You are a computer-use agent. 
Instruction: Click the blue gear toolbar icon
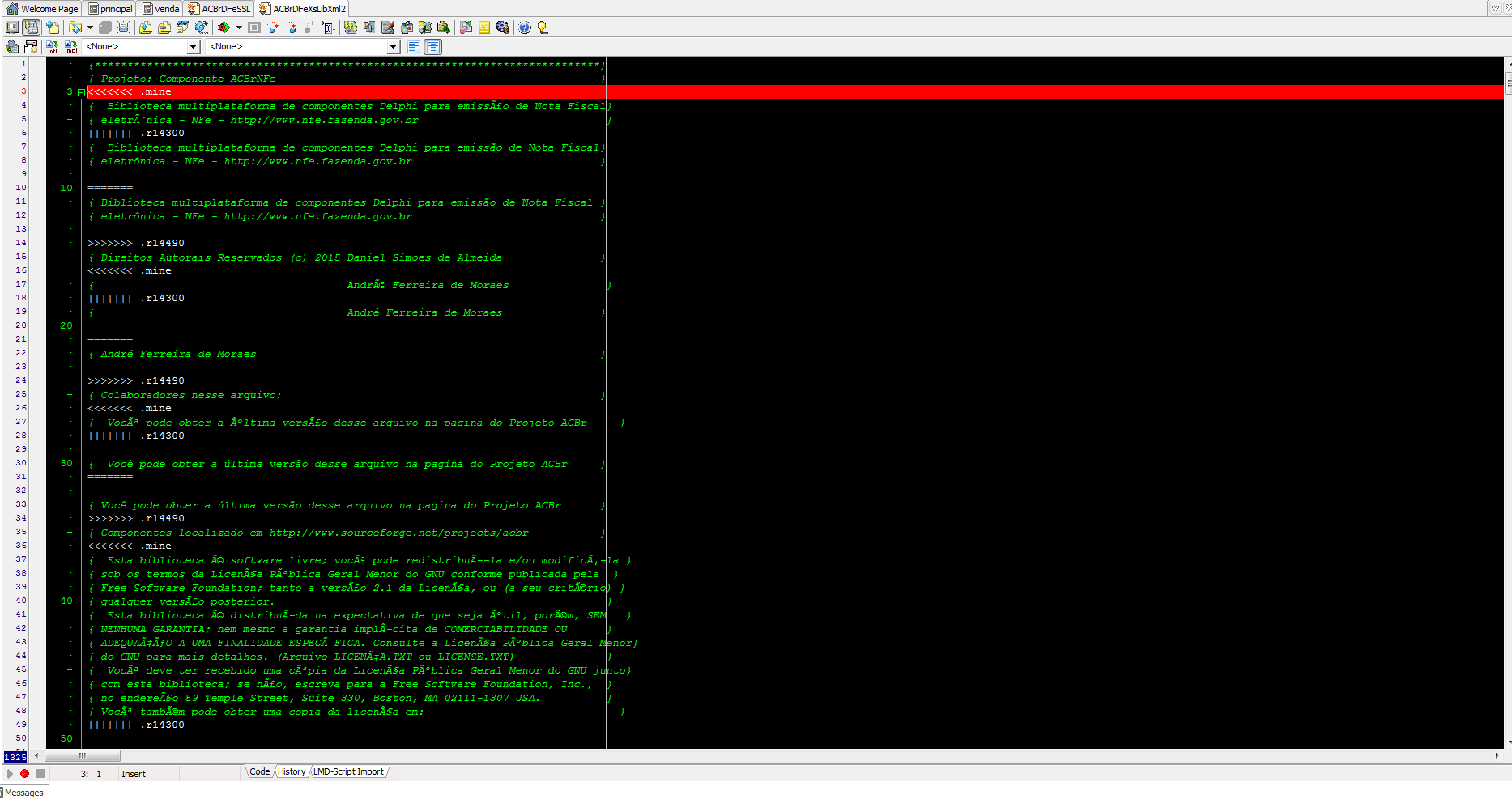click(202, 28)
